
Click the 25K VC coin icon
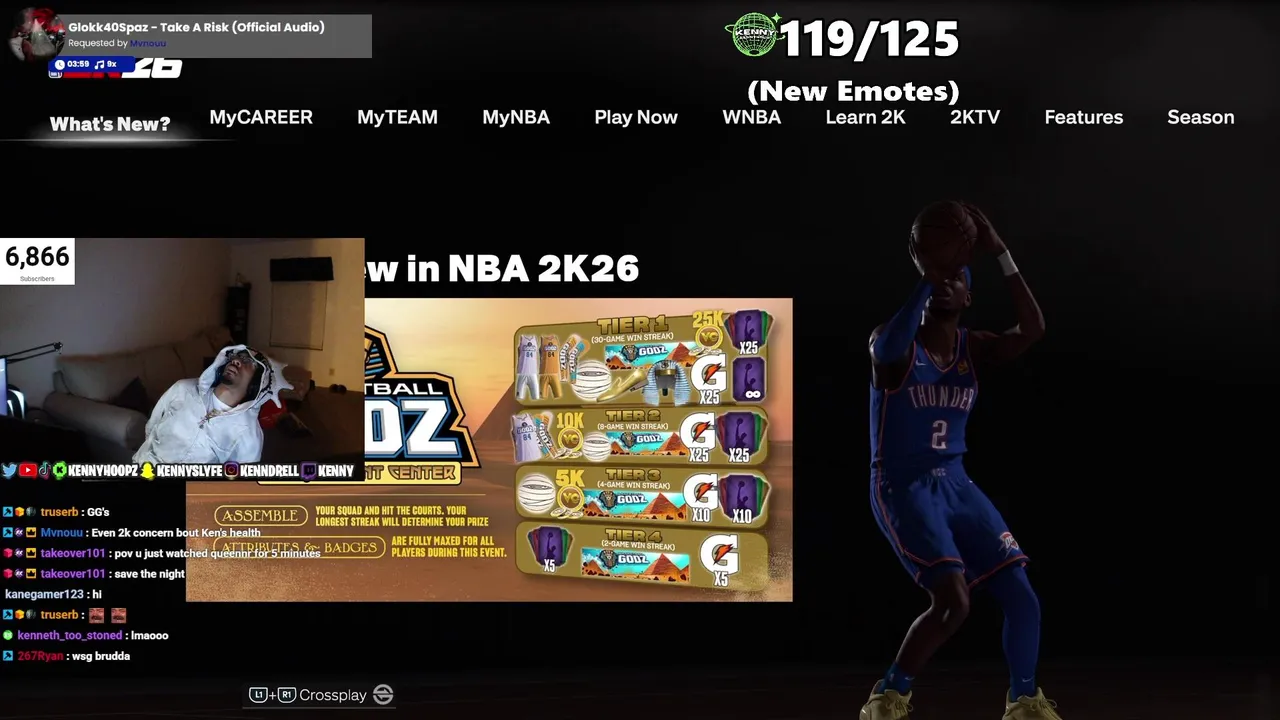click(x=709, y=338)
